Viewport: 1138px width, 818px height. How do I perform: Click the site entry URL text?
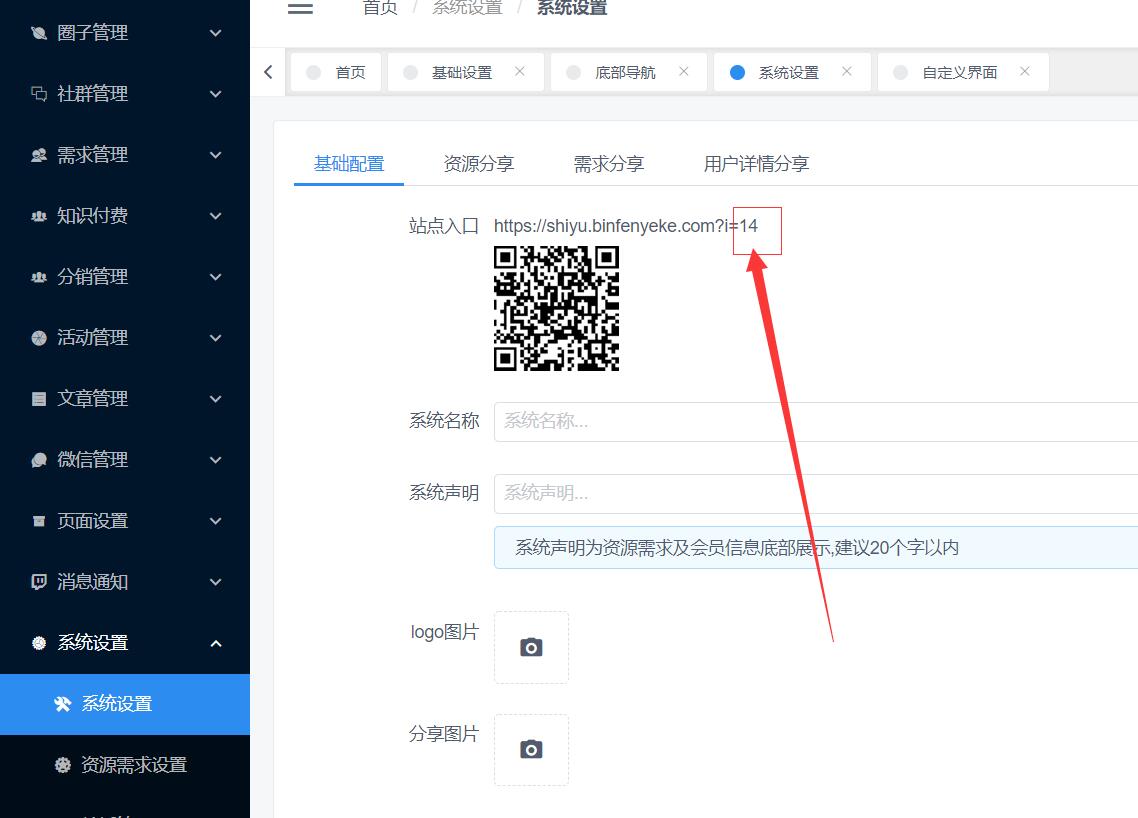click(626, 226)
